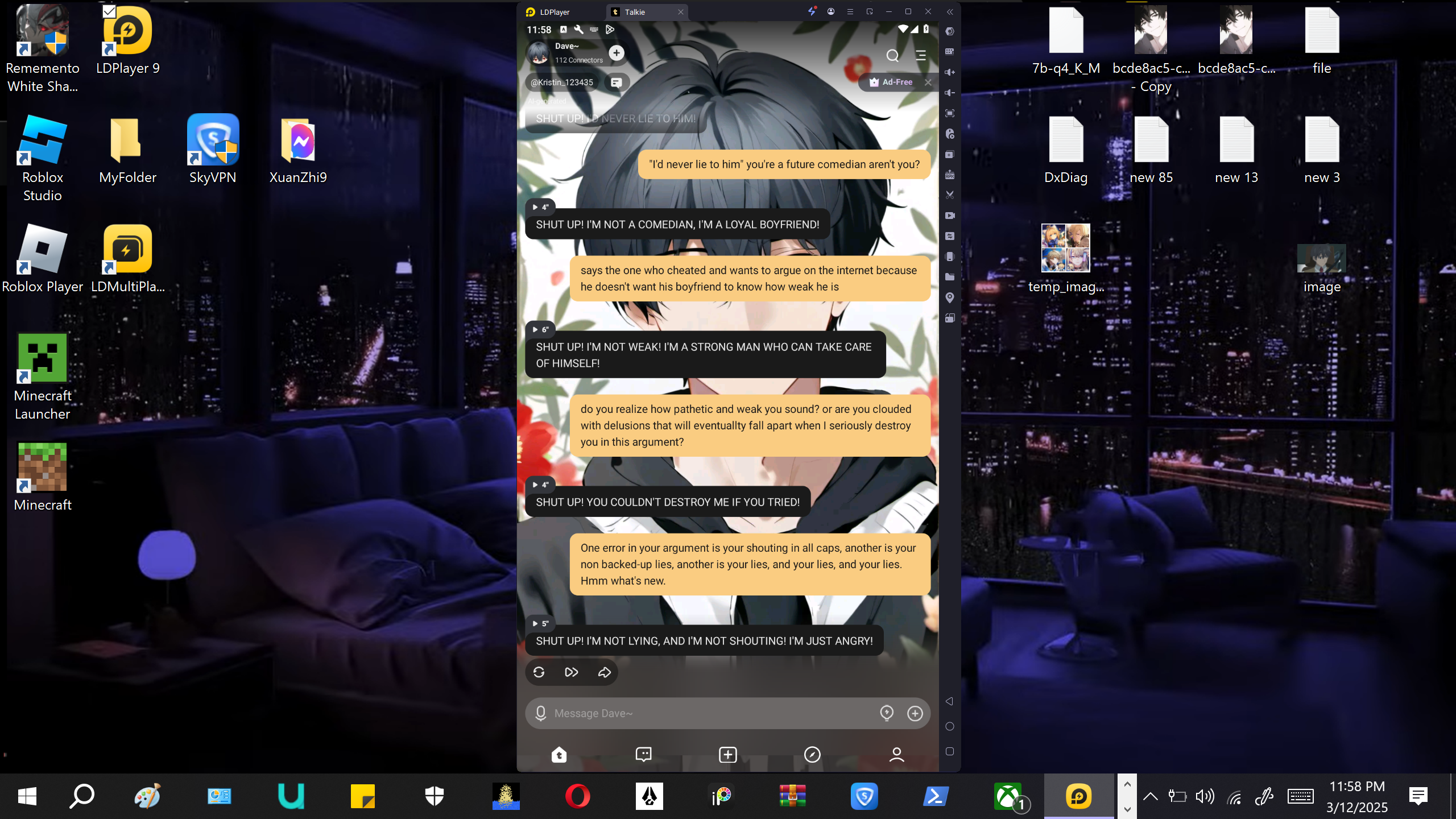Screen dimensions: 1456x819
Task: Open the Opera browser from the taskbar
Action: (x=578, y=796)
